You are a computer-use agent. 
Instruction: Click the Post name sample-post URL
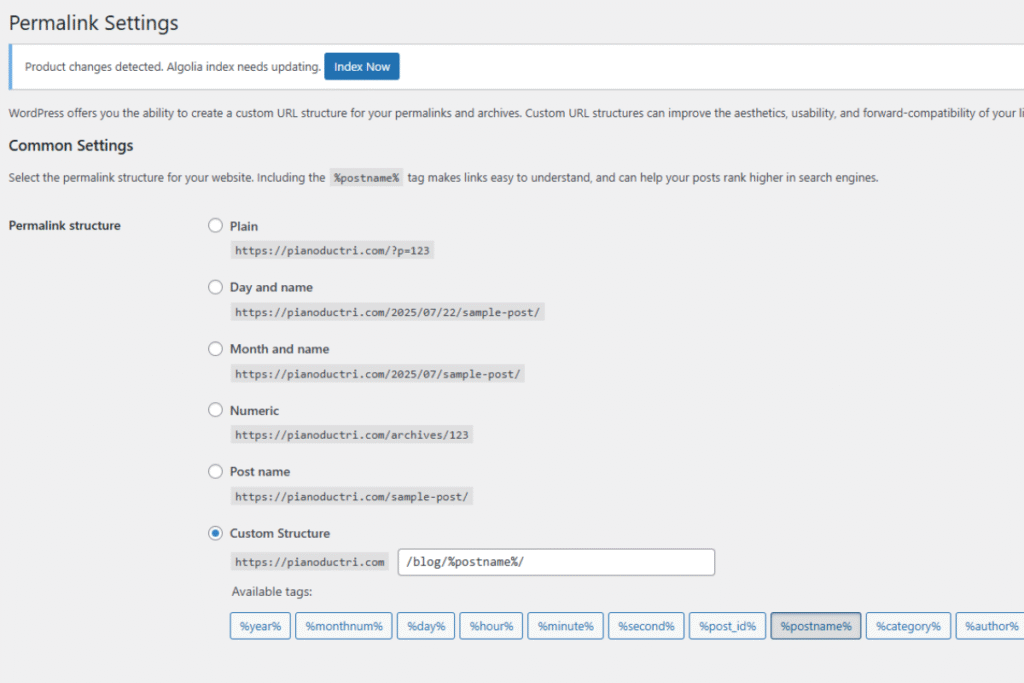coord(352,496)
